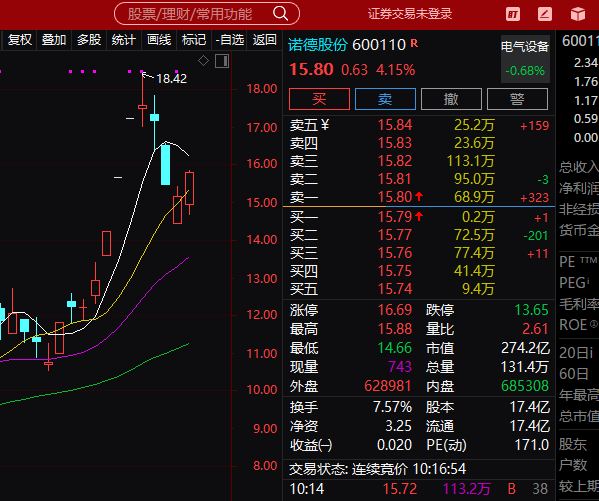Image resolution: width=599 pixels, height=501 pixels.
Task: Toggle -自选 watchlist removal
Action: [x=230, y=40]
